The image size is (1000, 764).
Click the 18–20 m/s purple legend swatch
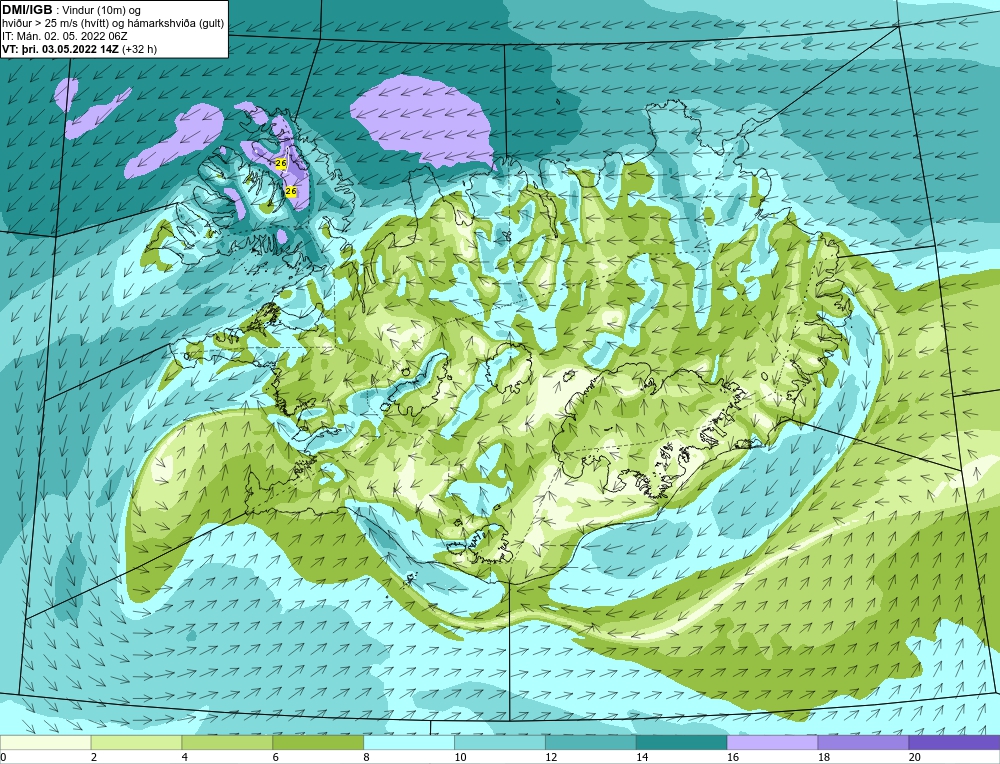pos(863,742)
